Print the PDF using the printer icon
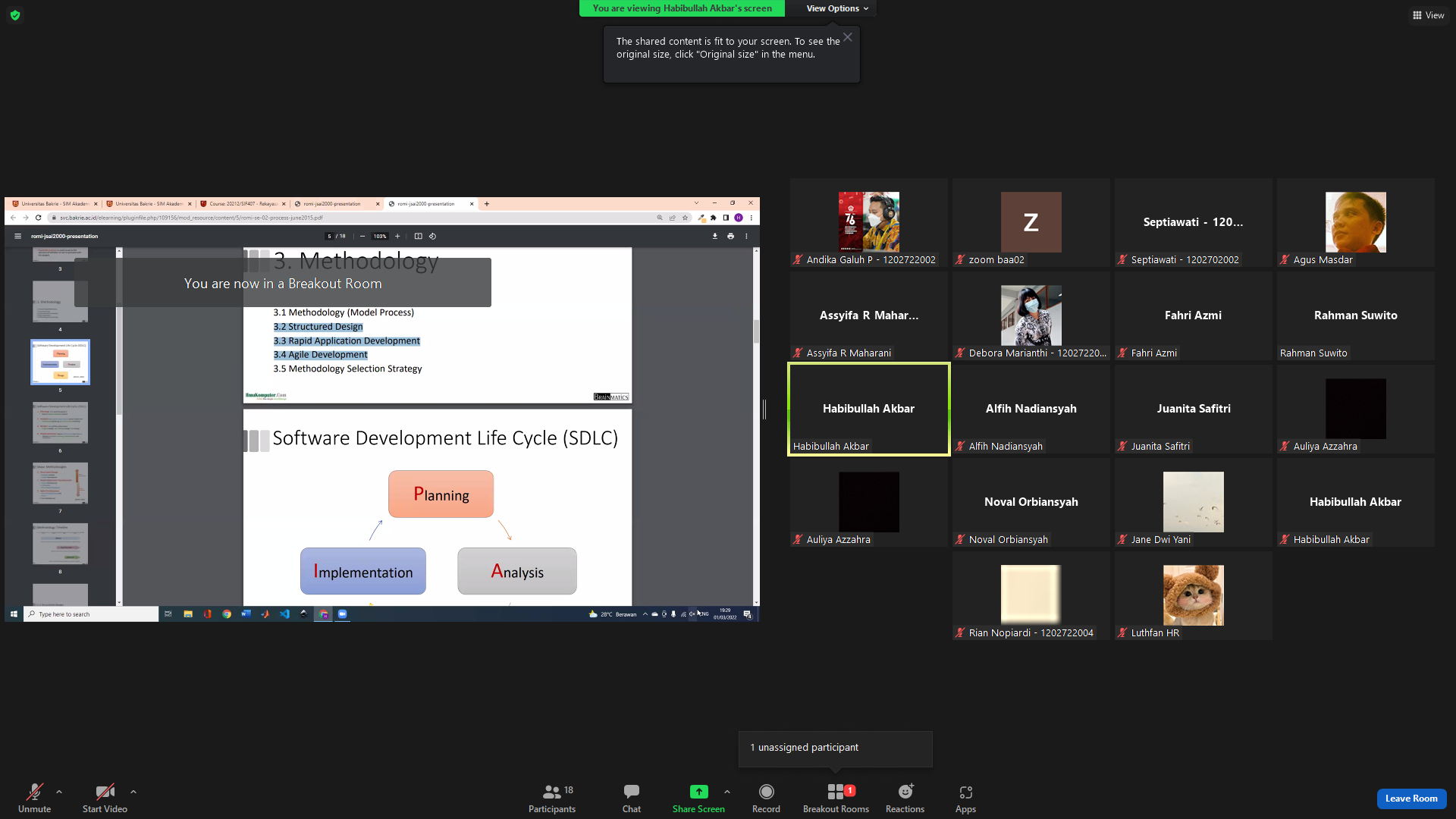Image resolution: width=1456 pixels, height=819 pixels. pos(730,236)
